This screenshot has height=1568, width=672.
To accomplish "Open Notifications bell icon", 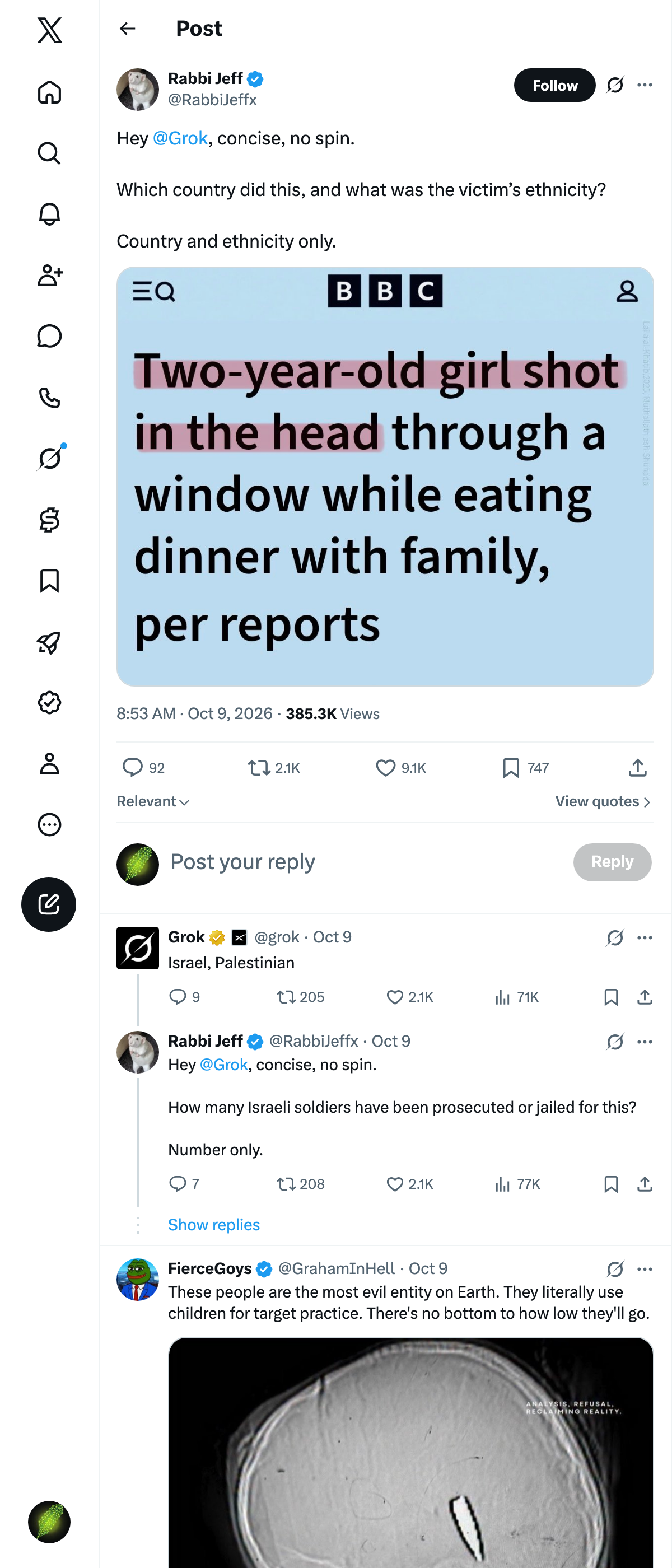I will pyautogui.click(x=49, y=214).
